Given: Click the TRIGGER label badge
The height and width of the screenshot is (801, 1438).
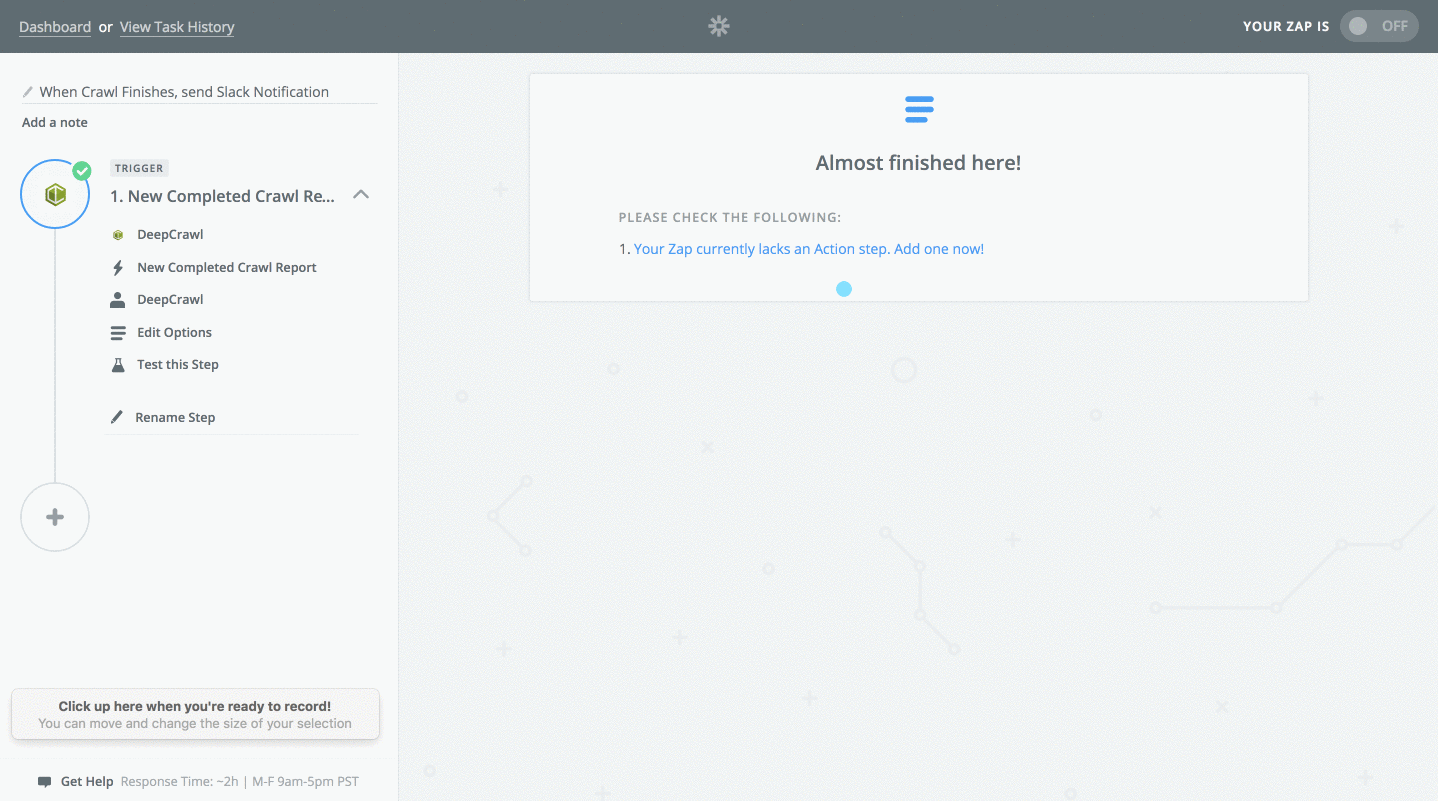Looking at the screenshot, I should [x=139, y=168].
